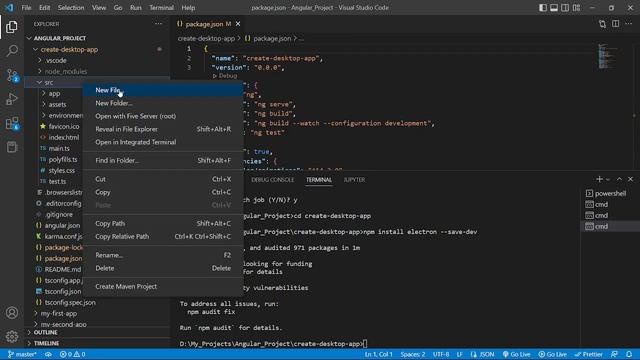Switch to the Debug Console panel tab
Viewport: 640px width, 360px height.
[272, 180]
